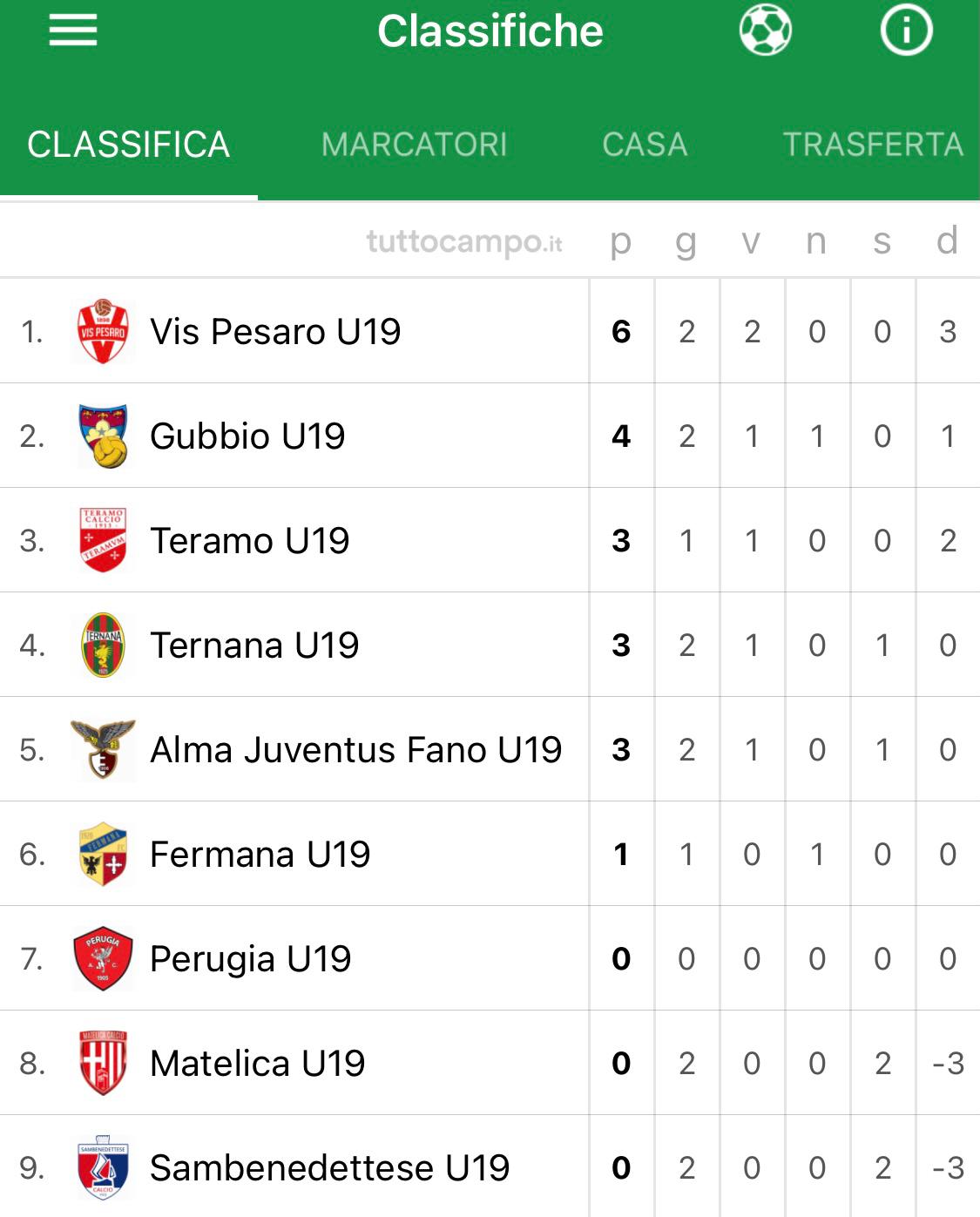The height and width of the screenshot is (1217, 980).
Task: Tap the points column header p
Action: (x=620, y=241)
